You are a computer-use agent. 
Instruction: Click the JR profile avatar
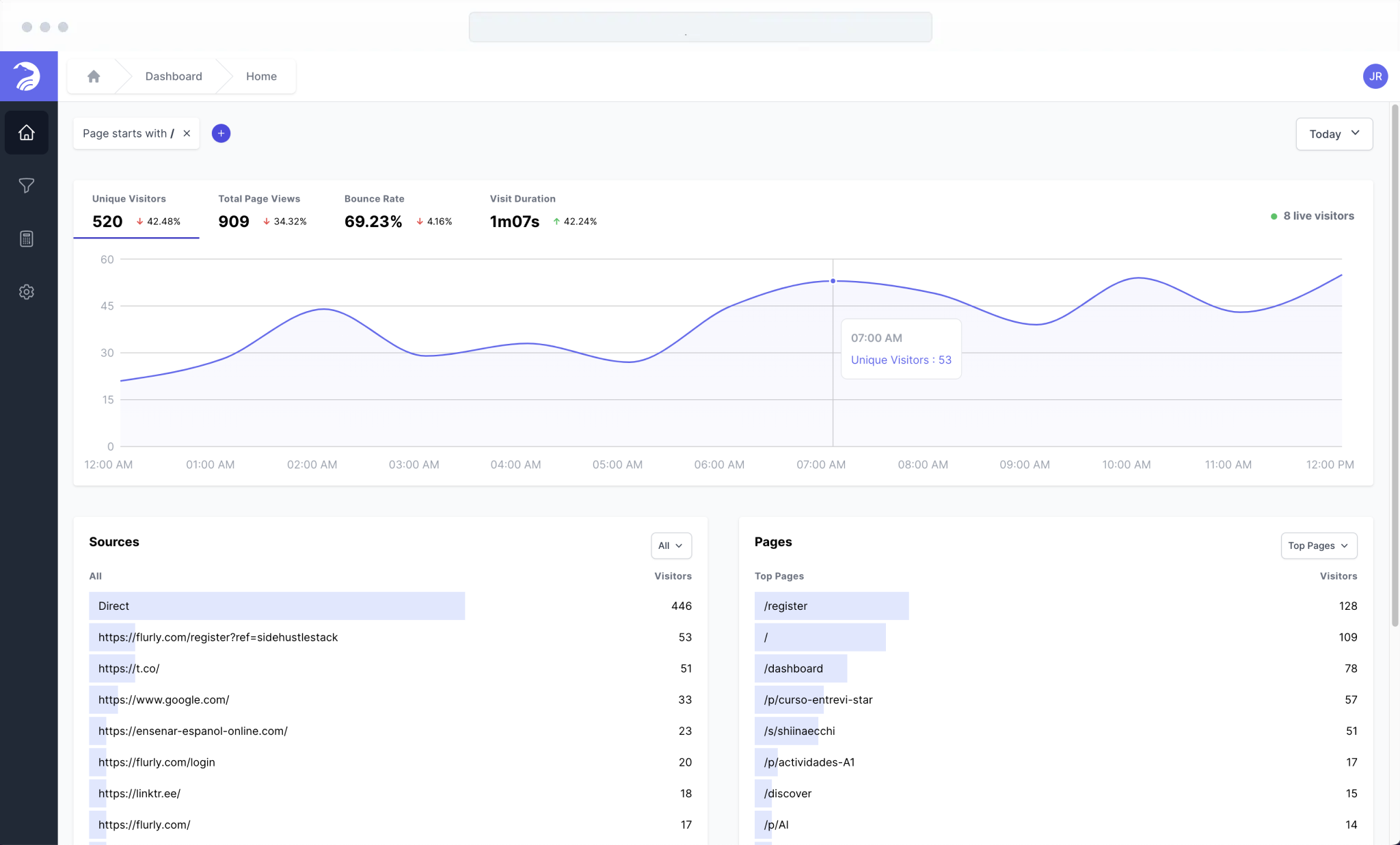1375,76
